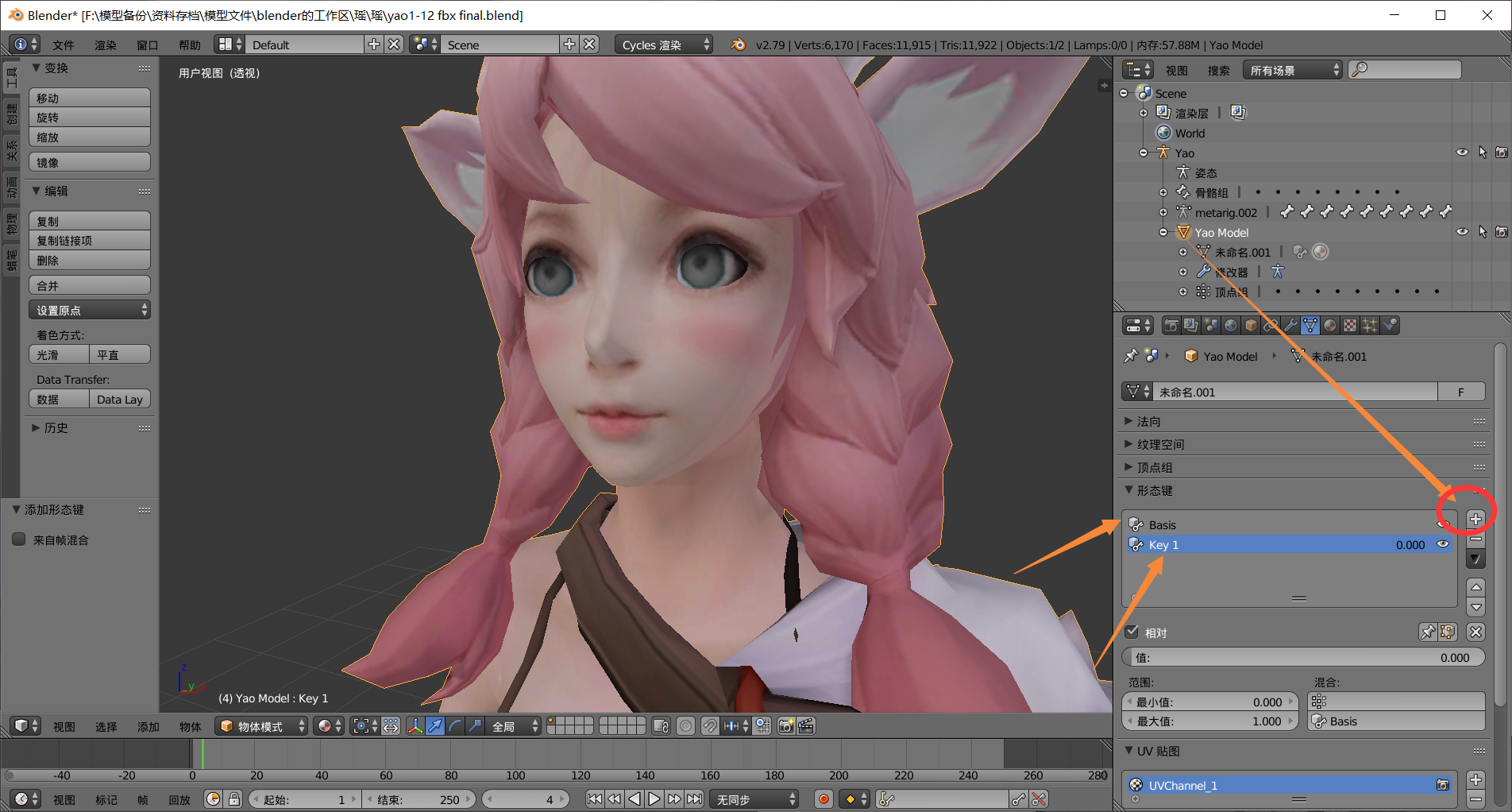Click the '合并' join button
1512x812 pixels.
tap(89, 285)
